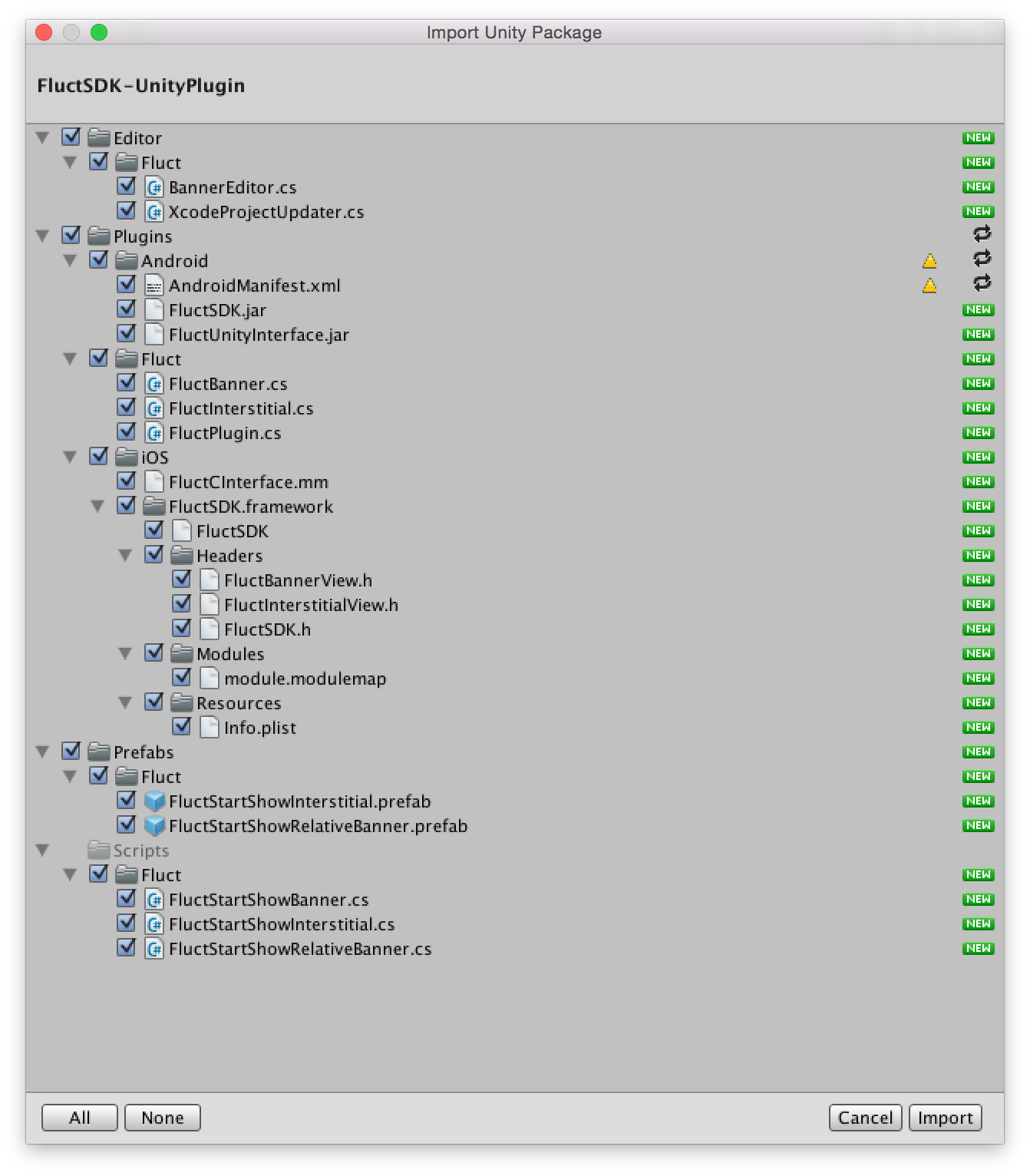Click the green zoom window button
The image size is (1030, 1176).
[x=99, y=32]
